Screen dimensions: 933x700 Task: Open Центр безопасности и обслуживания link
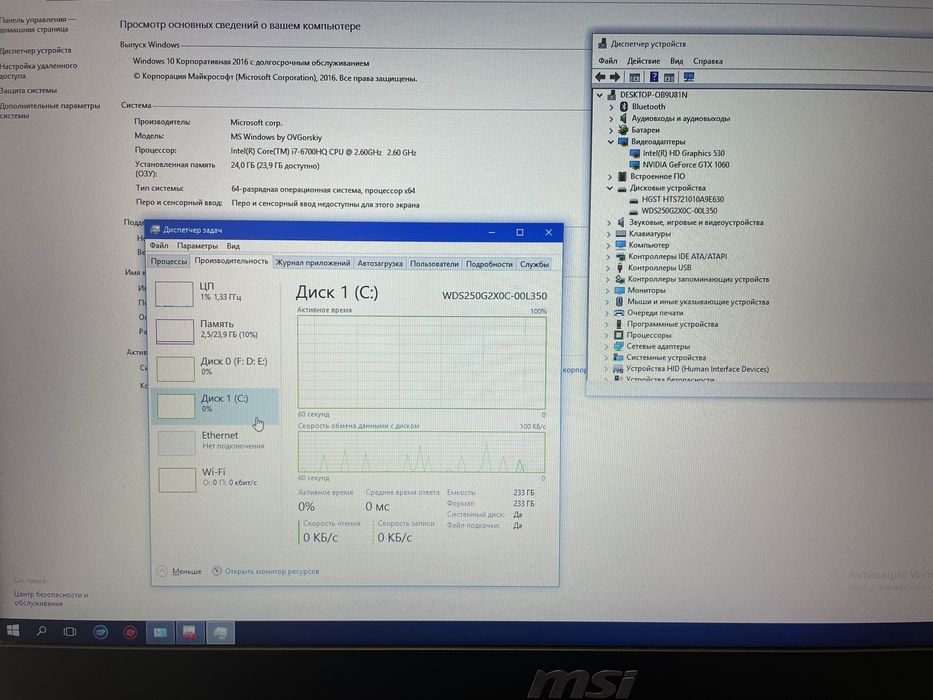(51, 599)
